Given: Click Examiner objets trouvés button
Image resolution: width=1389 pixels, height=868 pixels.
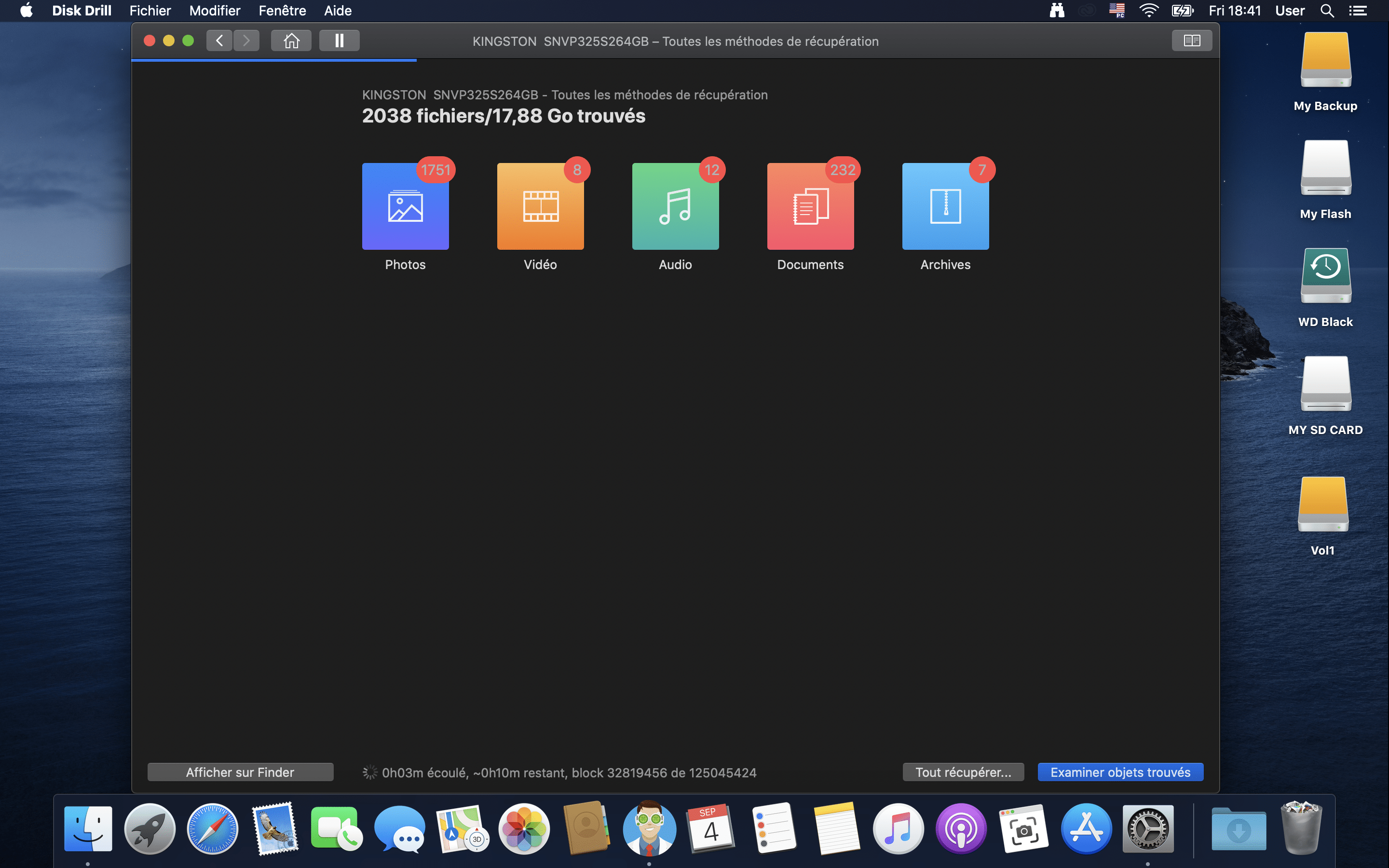Looking at the screenshot, I should pos(1120,772).
